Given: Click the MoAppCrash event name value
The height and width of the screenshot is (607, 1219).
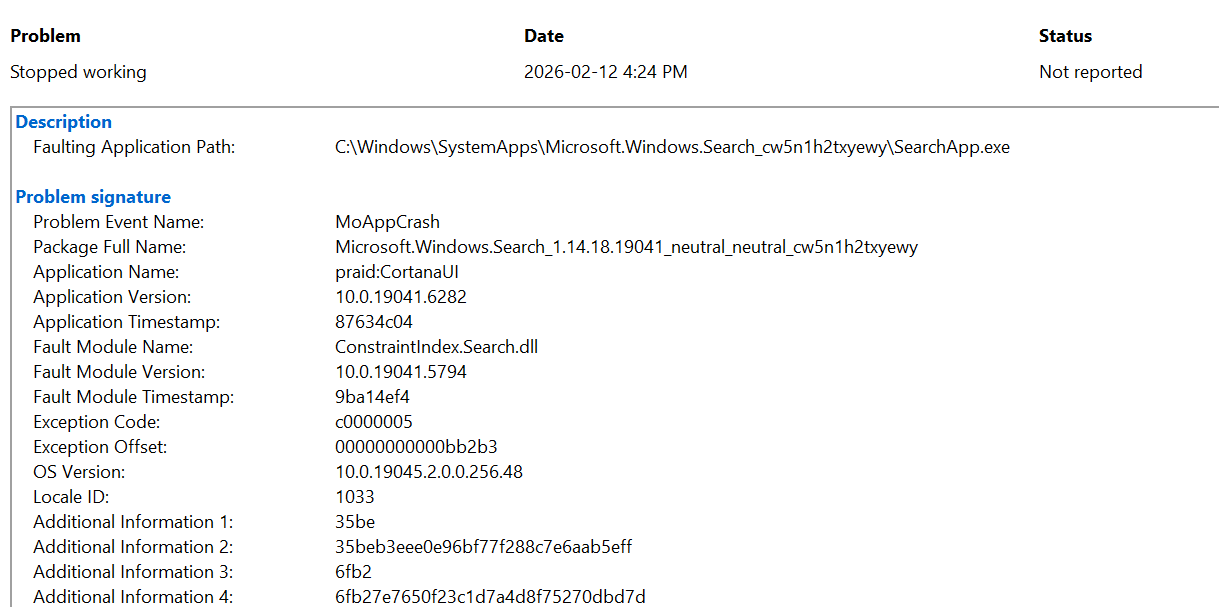Looking at the screenshot, I should [387, 222].
